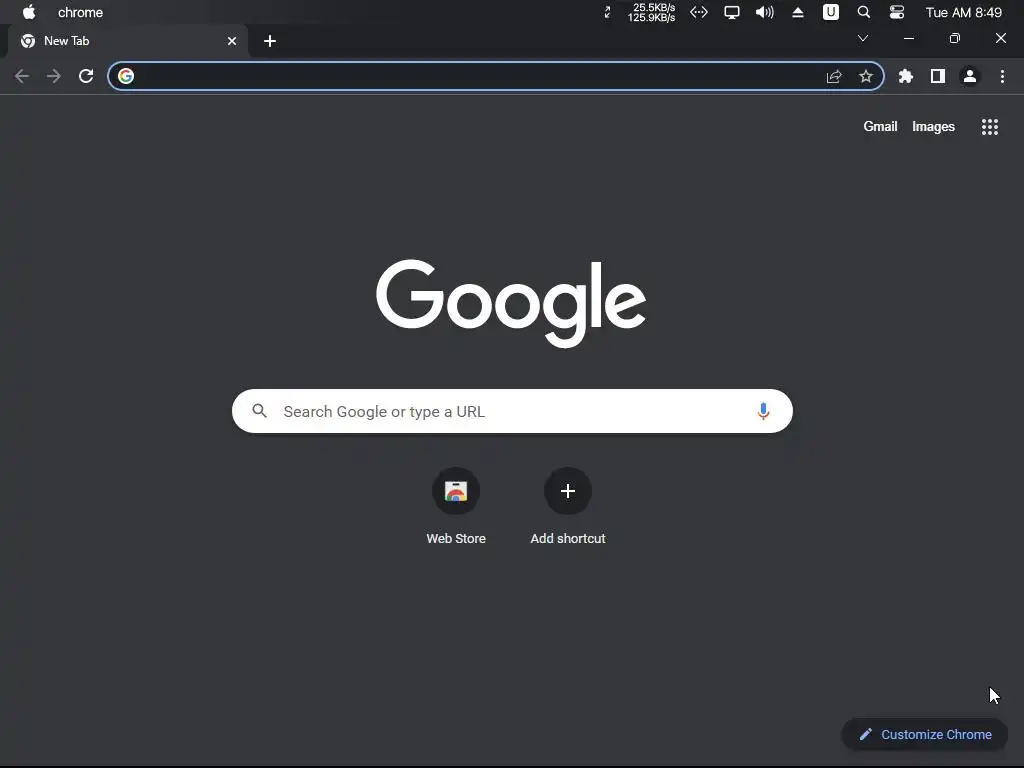Click the Google icon in address bar
This screenshot has height=768, width=1024.
click(x=126, y=76)
